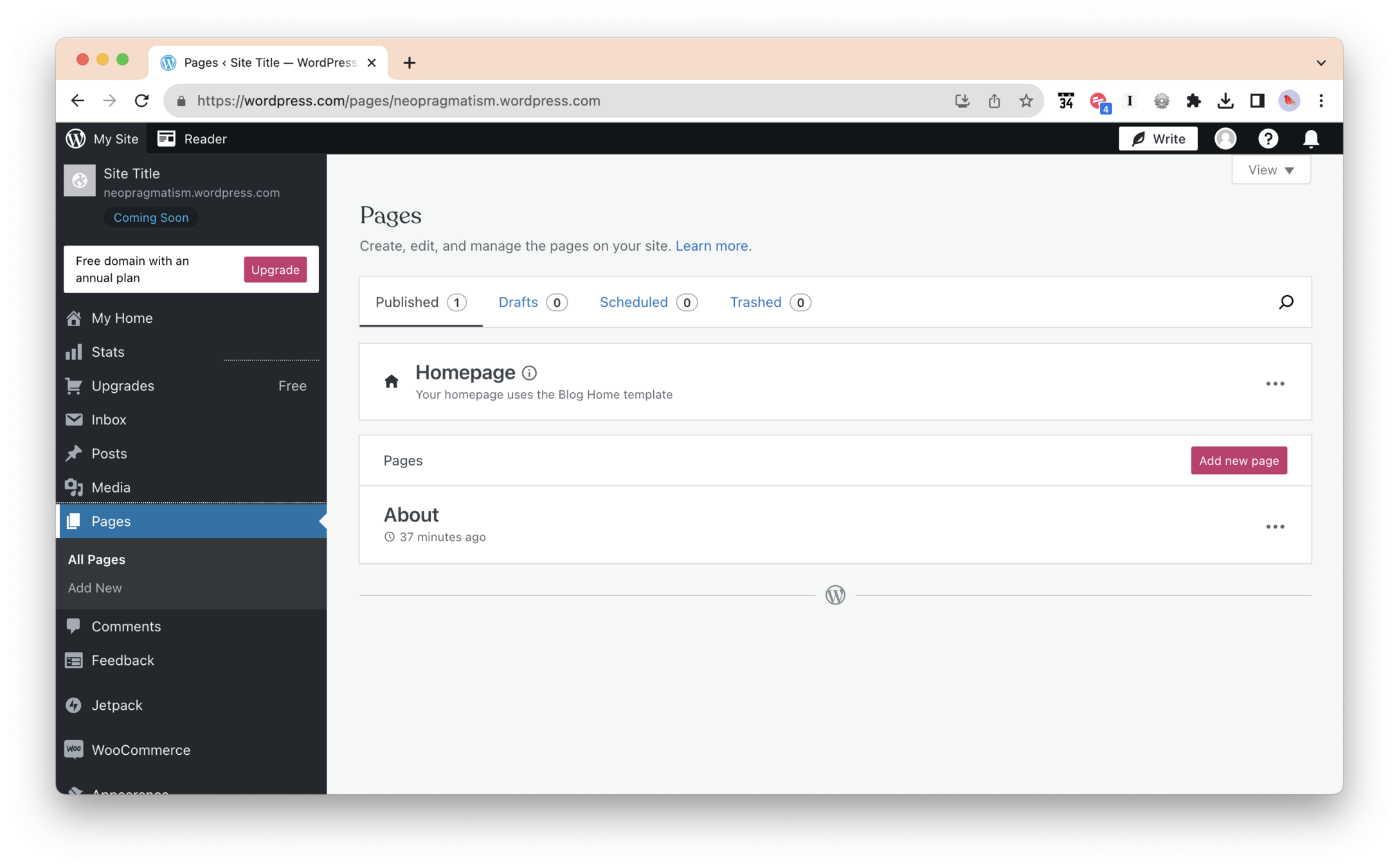Open the profile avatar in the WordPress masterbar
This screenshot has height=868, width=1399.
pyautogui.click(x=1225, y=139)
